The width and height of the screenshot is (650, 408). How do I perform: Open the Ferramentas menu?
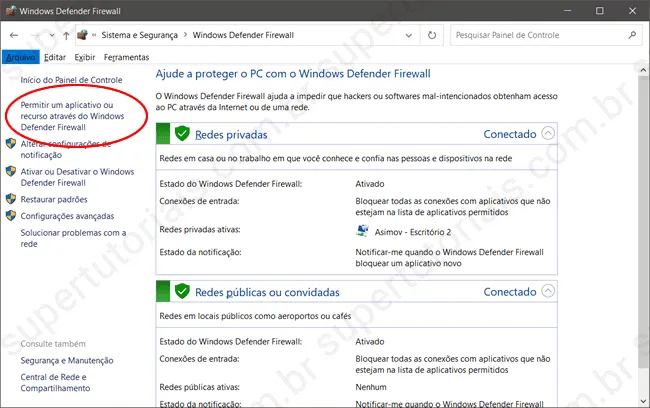[126, 57]
